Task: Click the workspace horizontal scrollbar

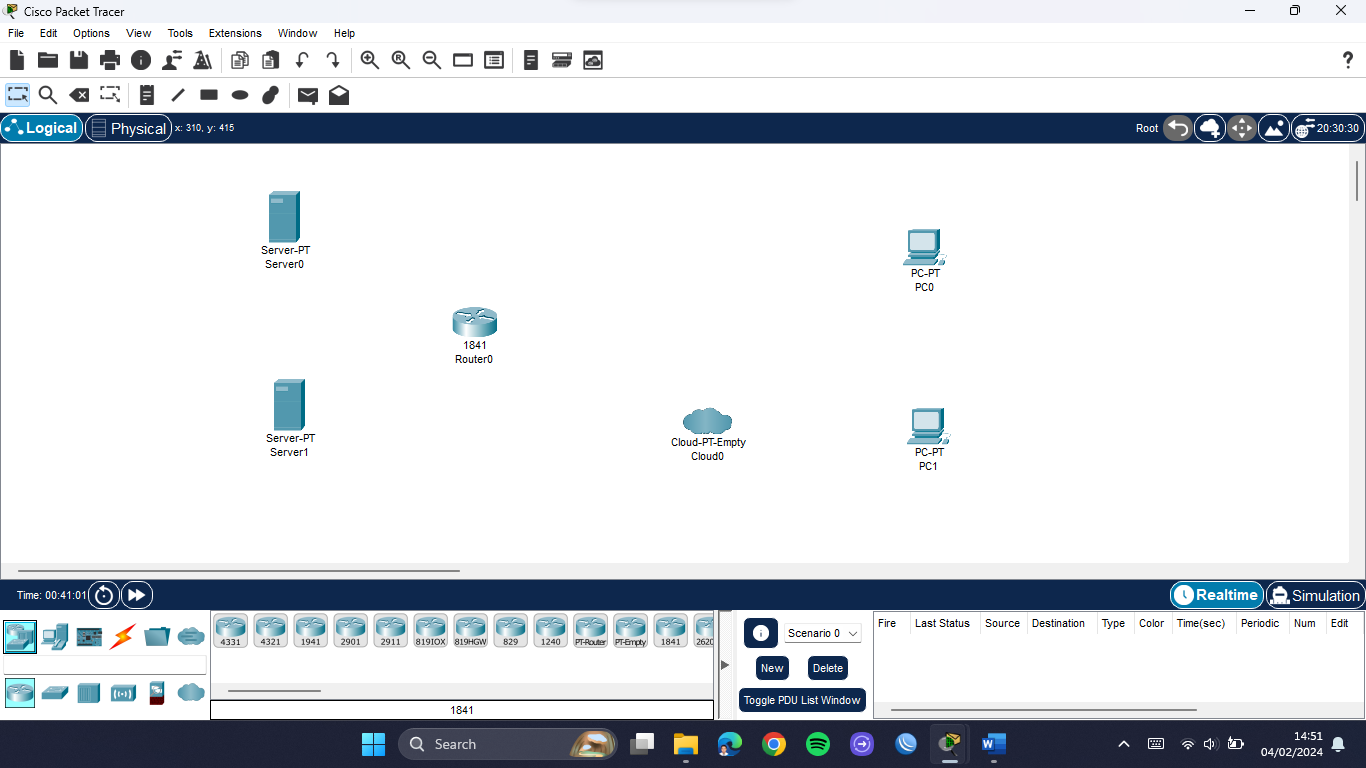Action: (240, 571)
